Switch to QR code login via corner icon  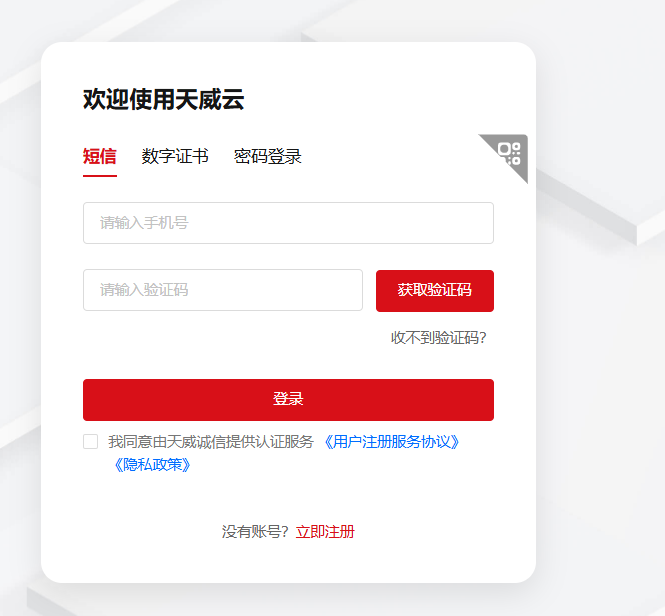click(x=509, y=154)
